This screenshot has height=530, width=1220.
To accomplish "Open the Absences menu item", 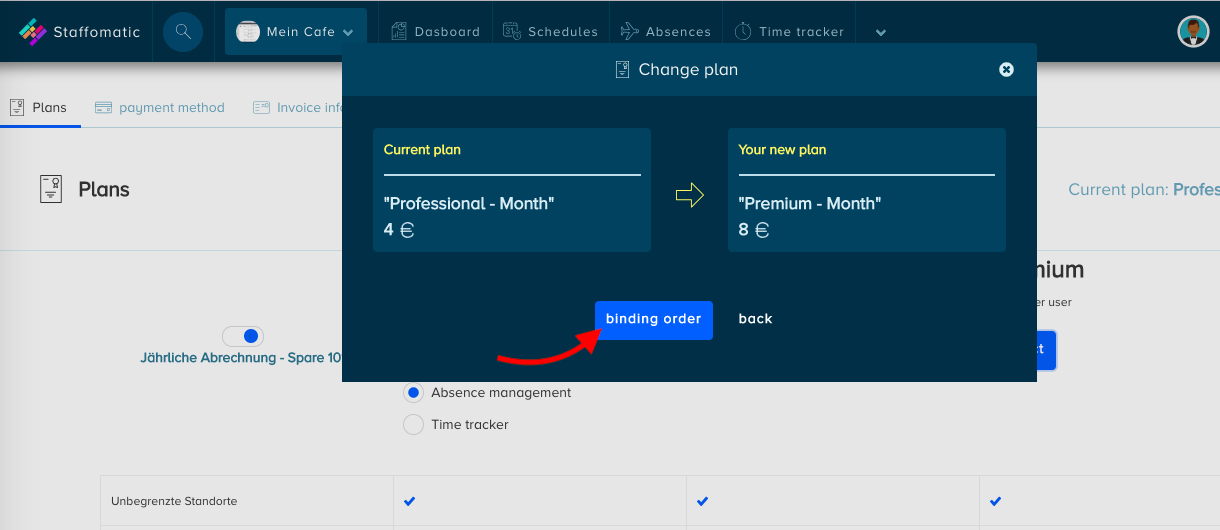I will (x=665, y=32).
